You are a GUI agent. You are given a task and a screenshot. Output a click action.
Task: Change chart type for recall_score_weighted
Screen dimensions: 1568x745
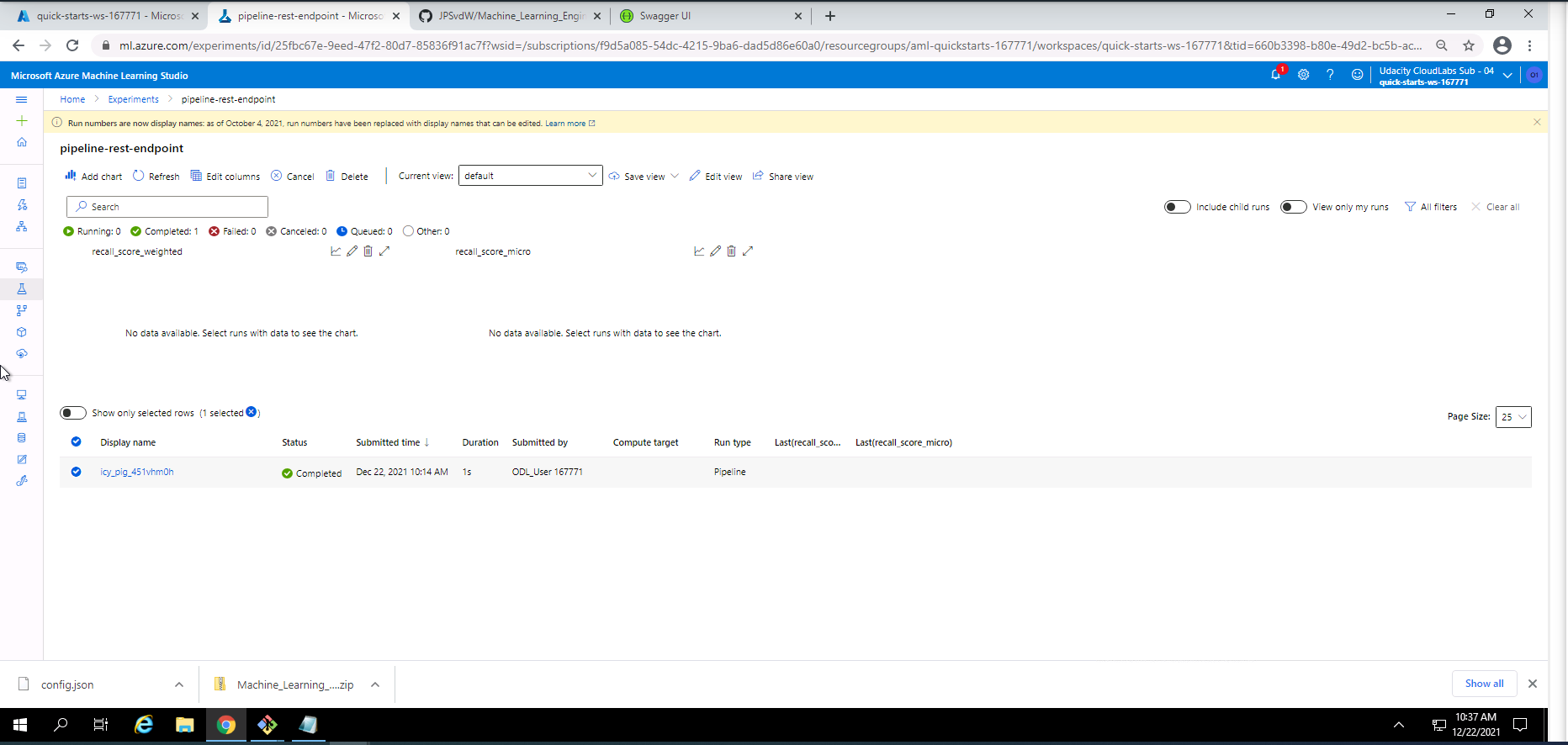pyautogui.click(x=336, y=251)
